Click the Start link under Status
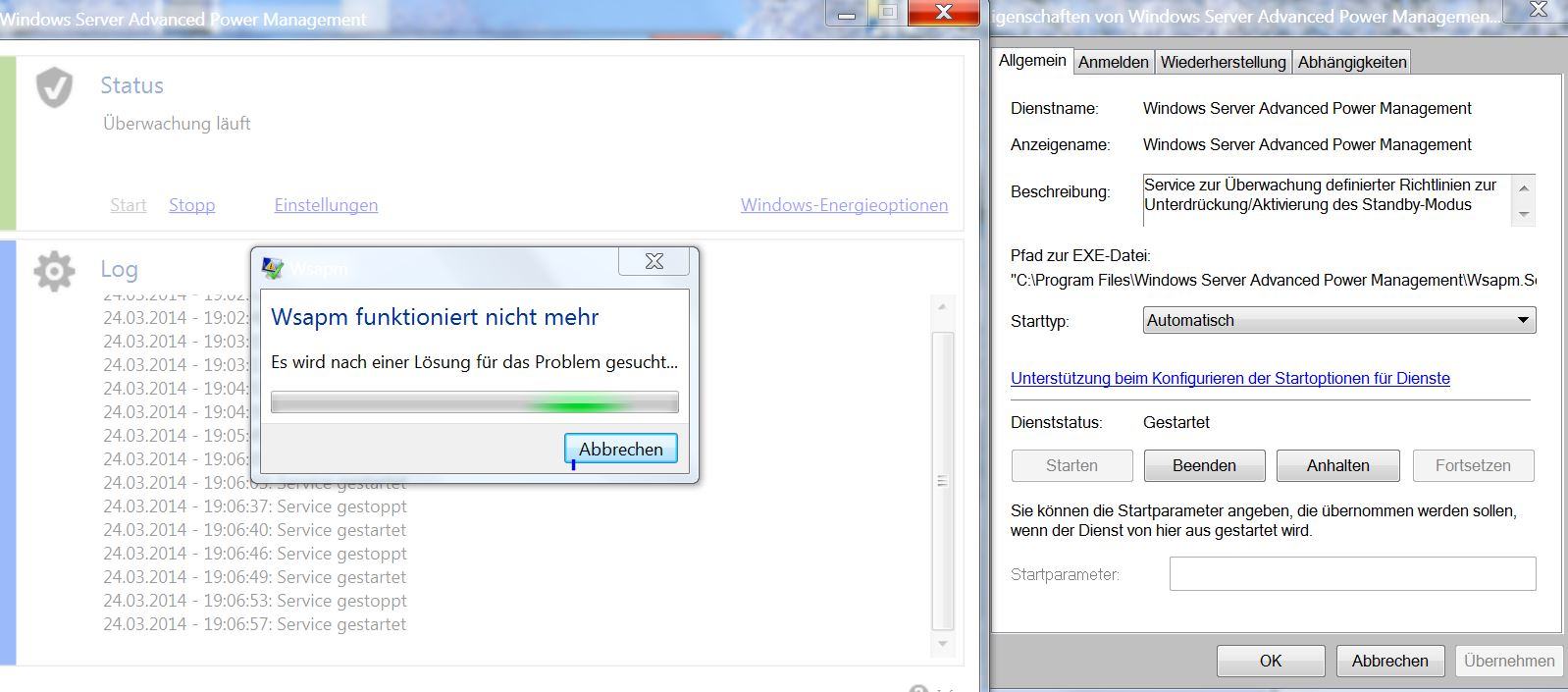This screenshot has height=692, width=1568. point(128,205)
